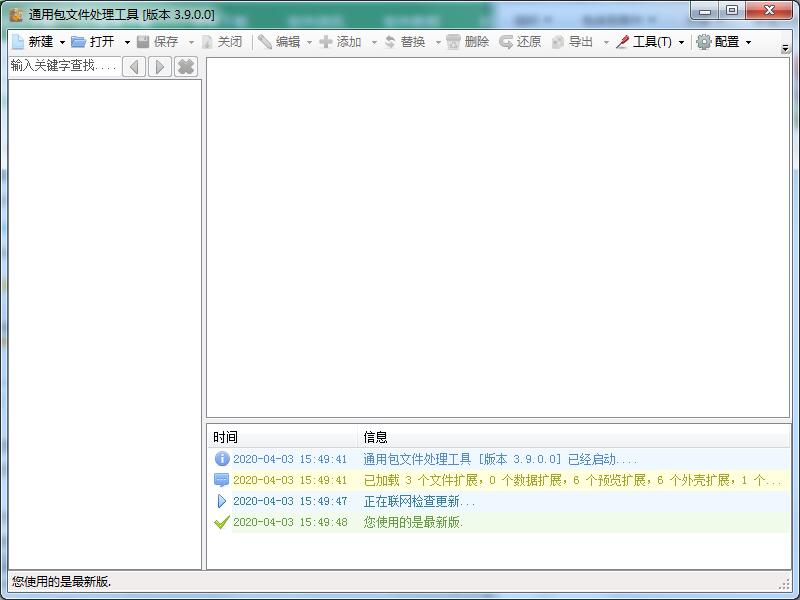This screenshot has width=800, height=600.
Task: Open the toolbar overflow chevron
Action: [785, 48]
